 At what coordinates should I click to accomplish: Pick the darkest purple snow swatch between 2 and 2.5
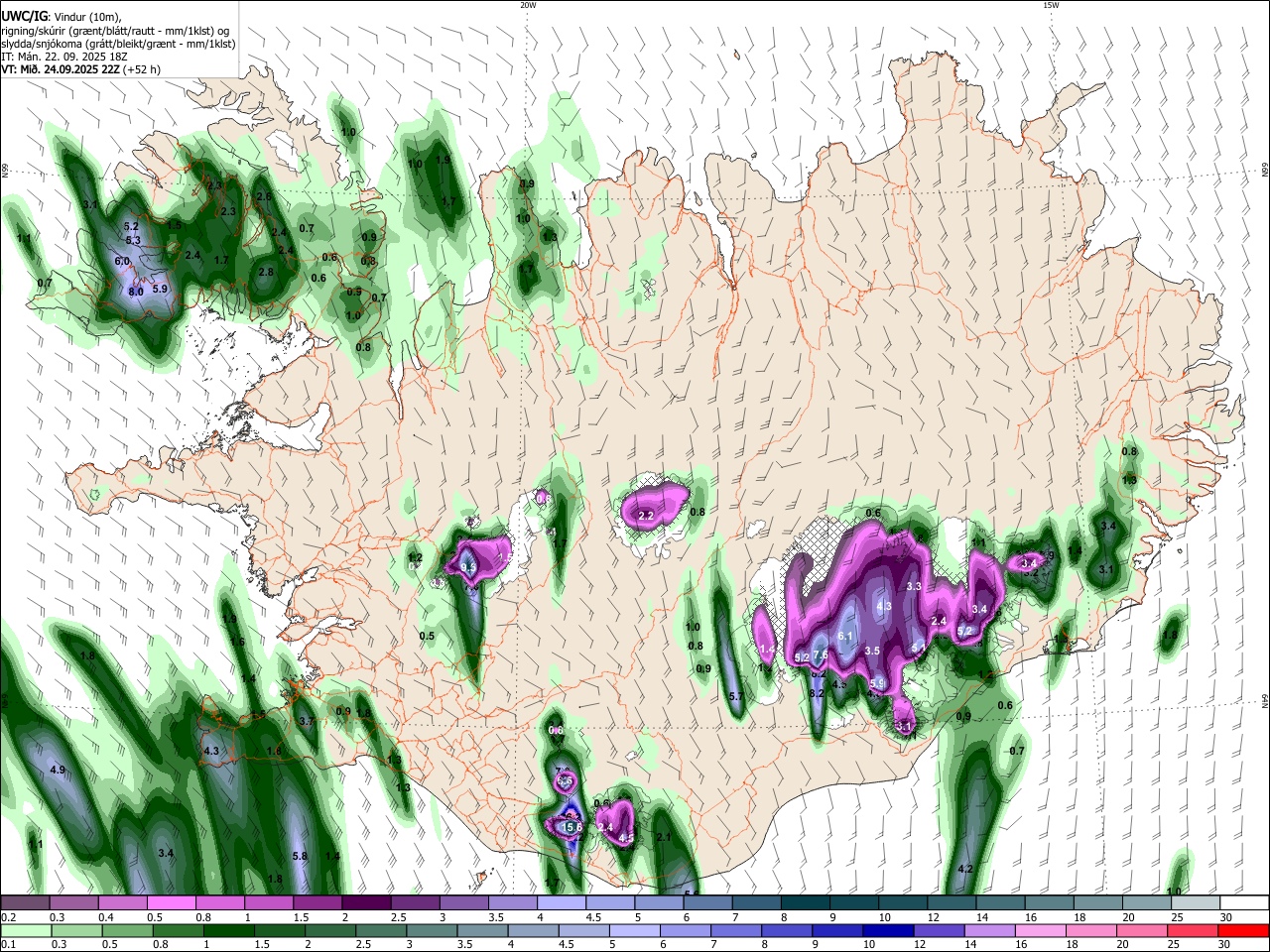[366, 902]
